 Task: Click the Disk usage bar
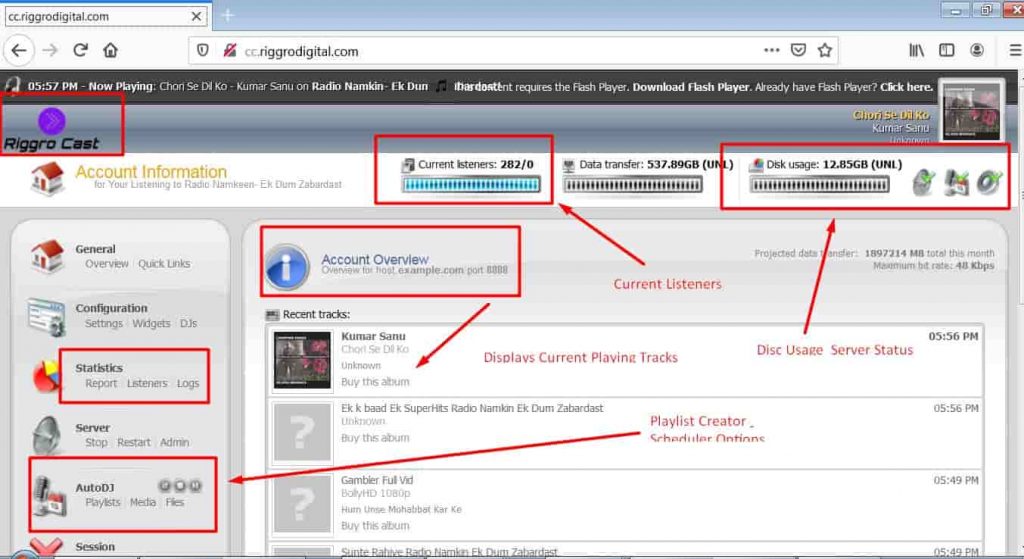pyautogui.click(x=820, y=185)
